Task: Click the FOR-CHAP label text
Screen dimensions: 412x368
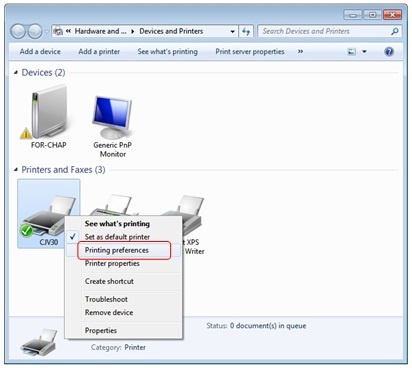Action: coord(49,145)
